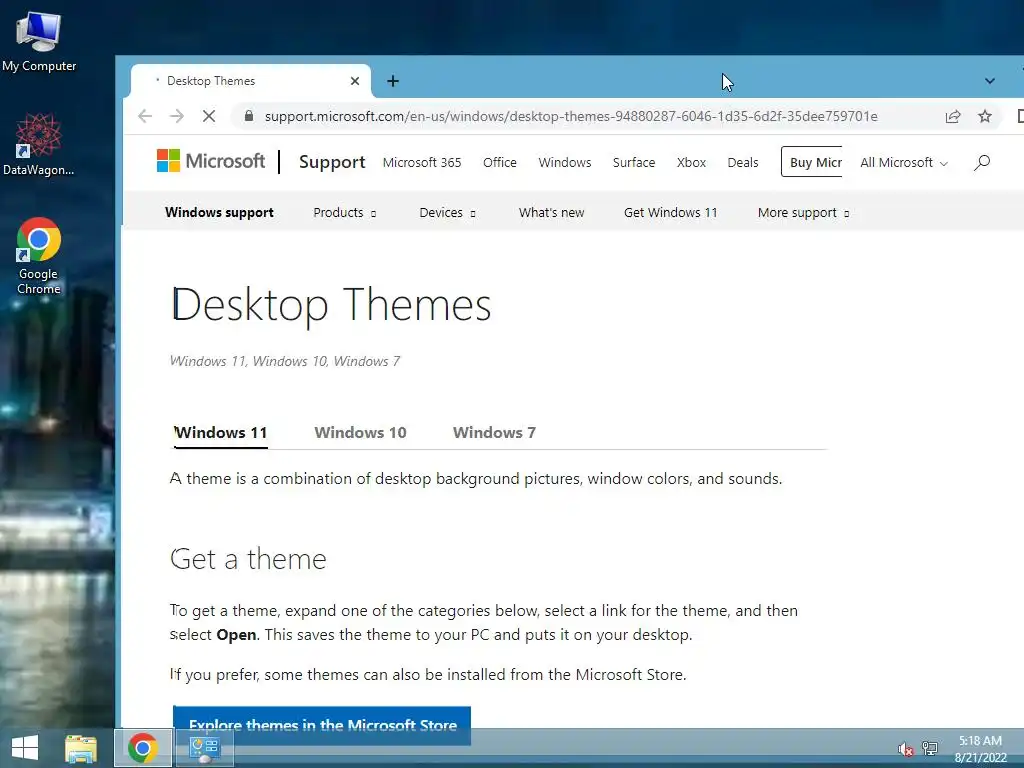Viewport: 1024px width, 768px height.
Task: Open Google Chrome desktop shortcut
Action: click(39, 255)
